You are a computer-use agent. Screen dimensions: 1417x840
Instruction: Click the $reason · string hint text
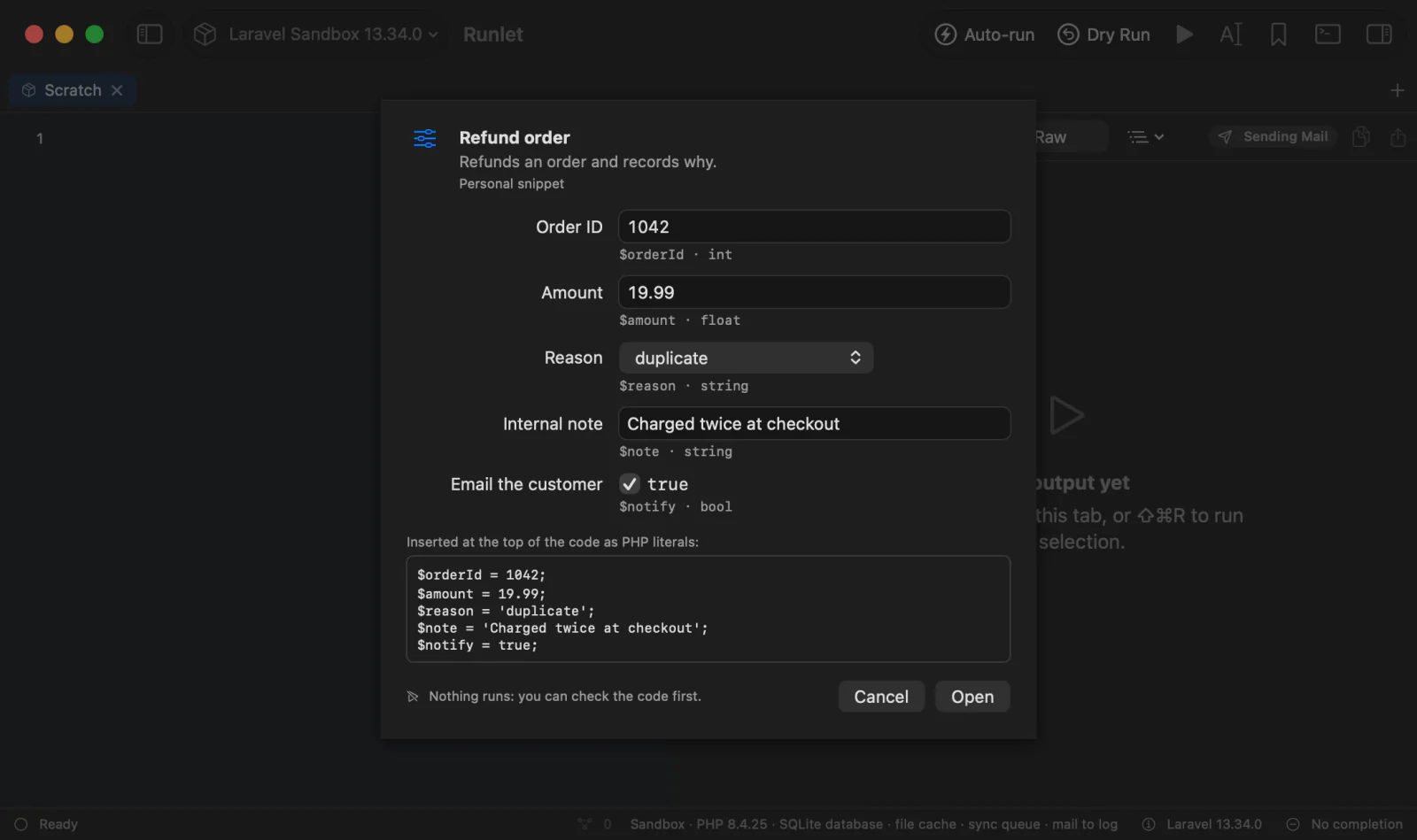click(684, 386)
